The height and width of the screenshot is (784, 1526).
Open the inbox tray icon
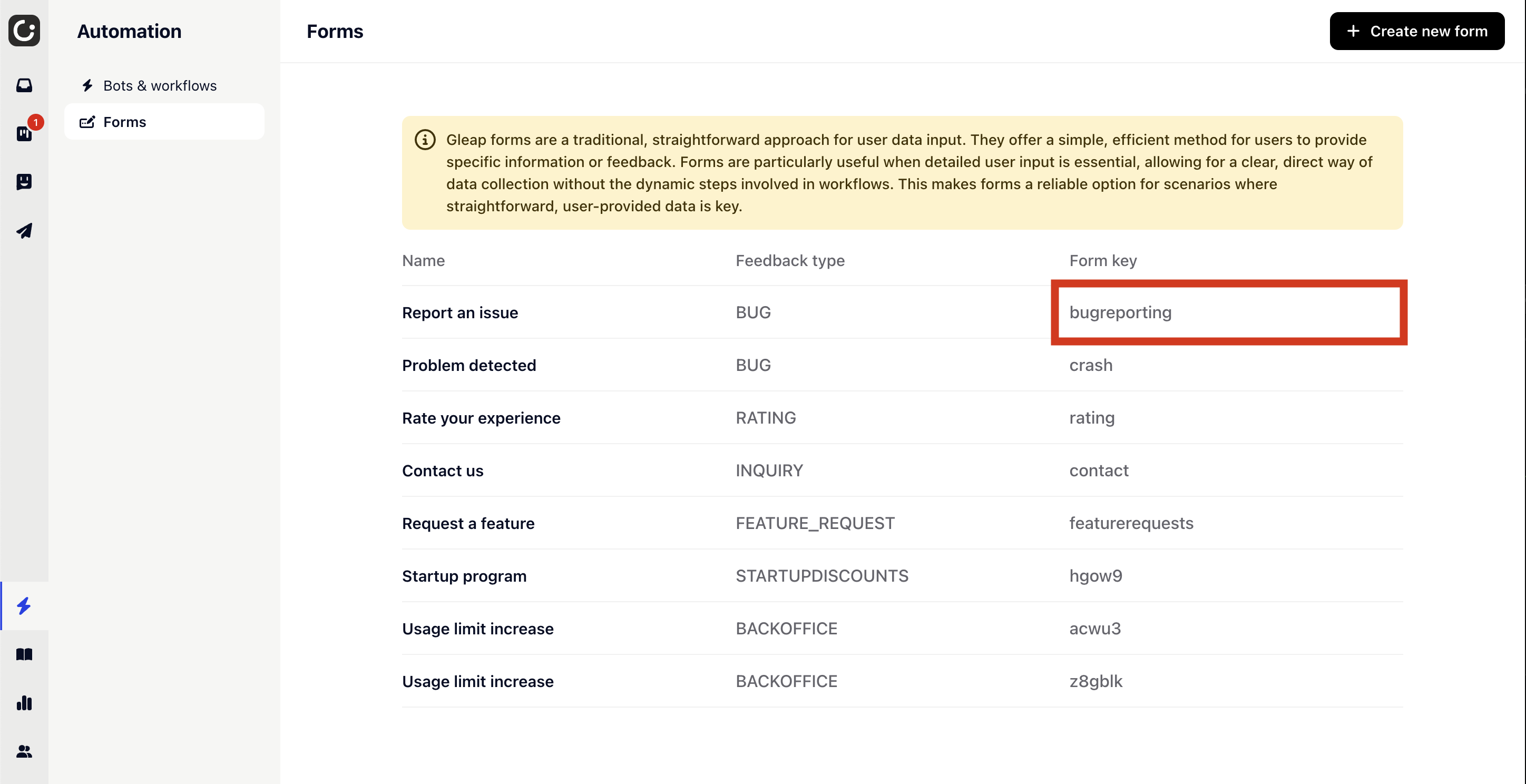click(24, 85)
